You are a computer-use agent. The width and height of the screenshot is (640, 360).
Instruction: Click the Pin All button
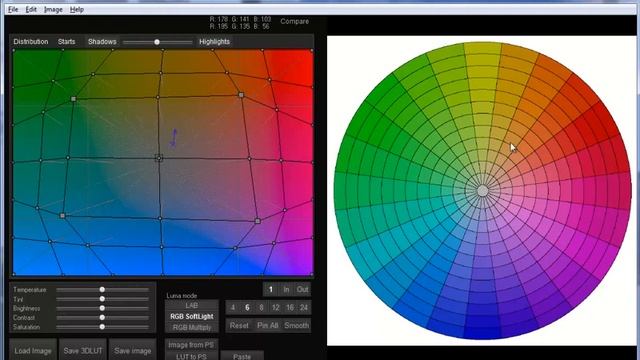(x=267, y=326)
